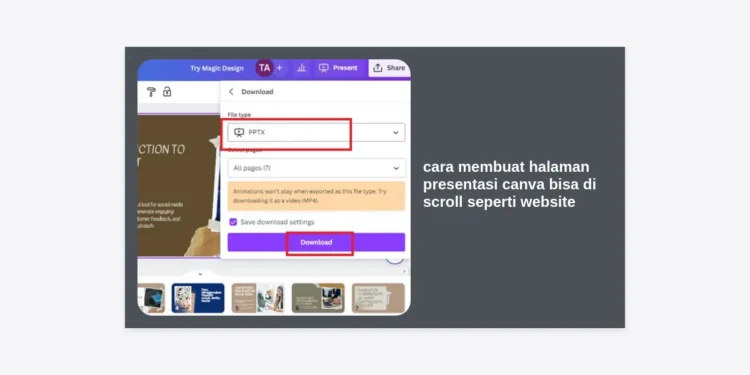The width and height of the screenshot is (750, 375).
Task: Select slide thumbnail number 5
Action: [x=258, y=298]
